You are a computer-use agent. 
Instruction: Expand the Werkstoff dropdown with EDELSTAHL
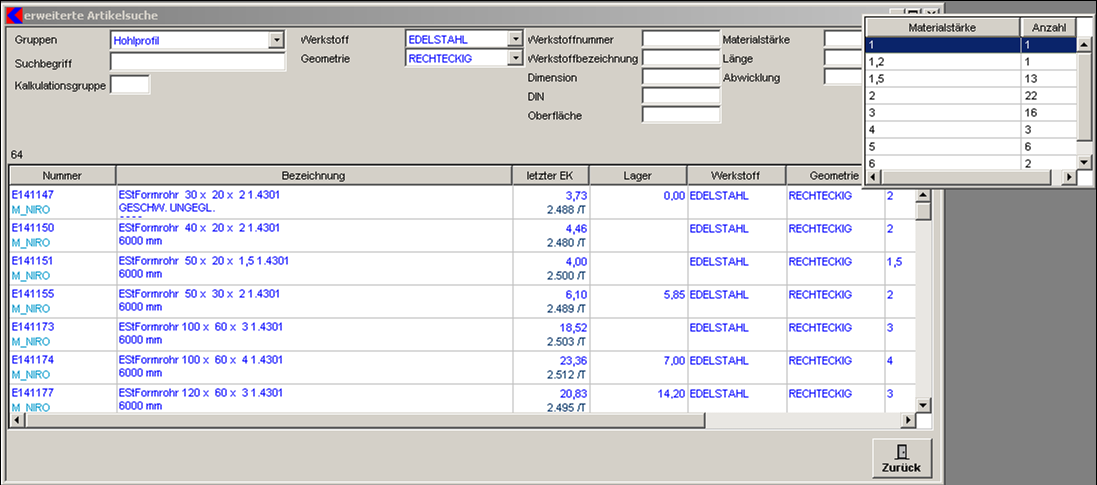pyautogui.click(x=515, y=40)
